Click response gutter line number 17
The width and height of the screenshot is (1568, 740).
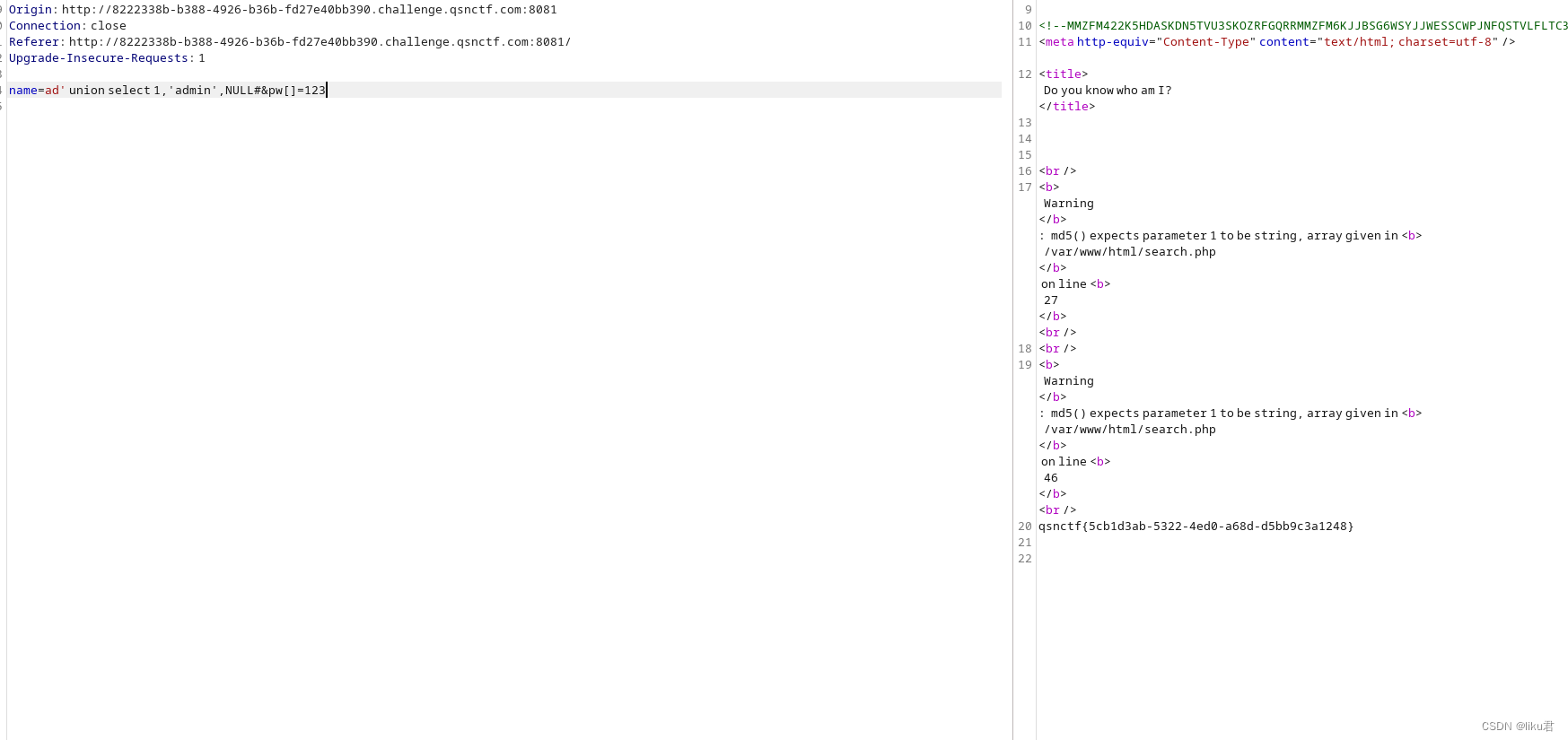click(1025, 187)
